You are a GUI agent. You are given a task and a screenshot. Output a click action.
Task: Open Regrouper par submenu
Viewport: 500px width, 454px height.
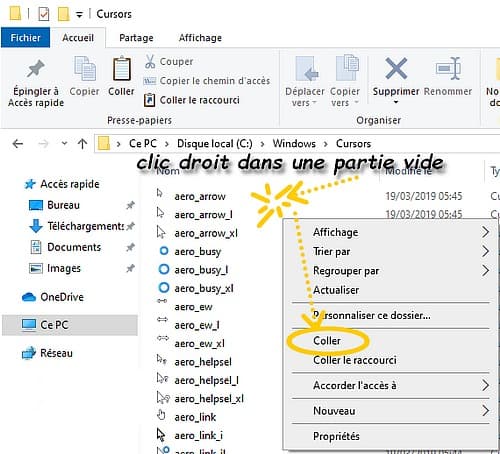coord(391,271)
